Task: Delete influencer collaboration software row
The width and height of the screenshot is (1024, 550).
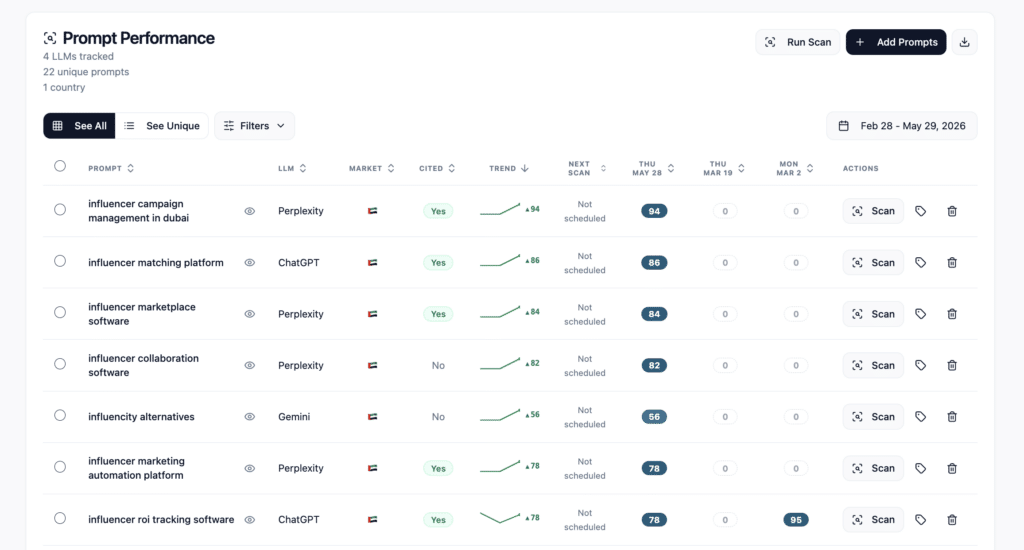Action: point(952,365)
